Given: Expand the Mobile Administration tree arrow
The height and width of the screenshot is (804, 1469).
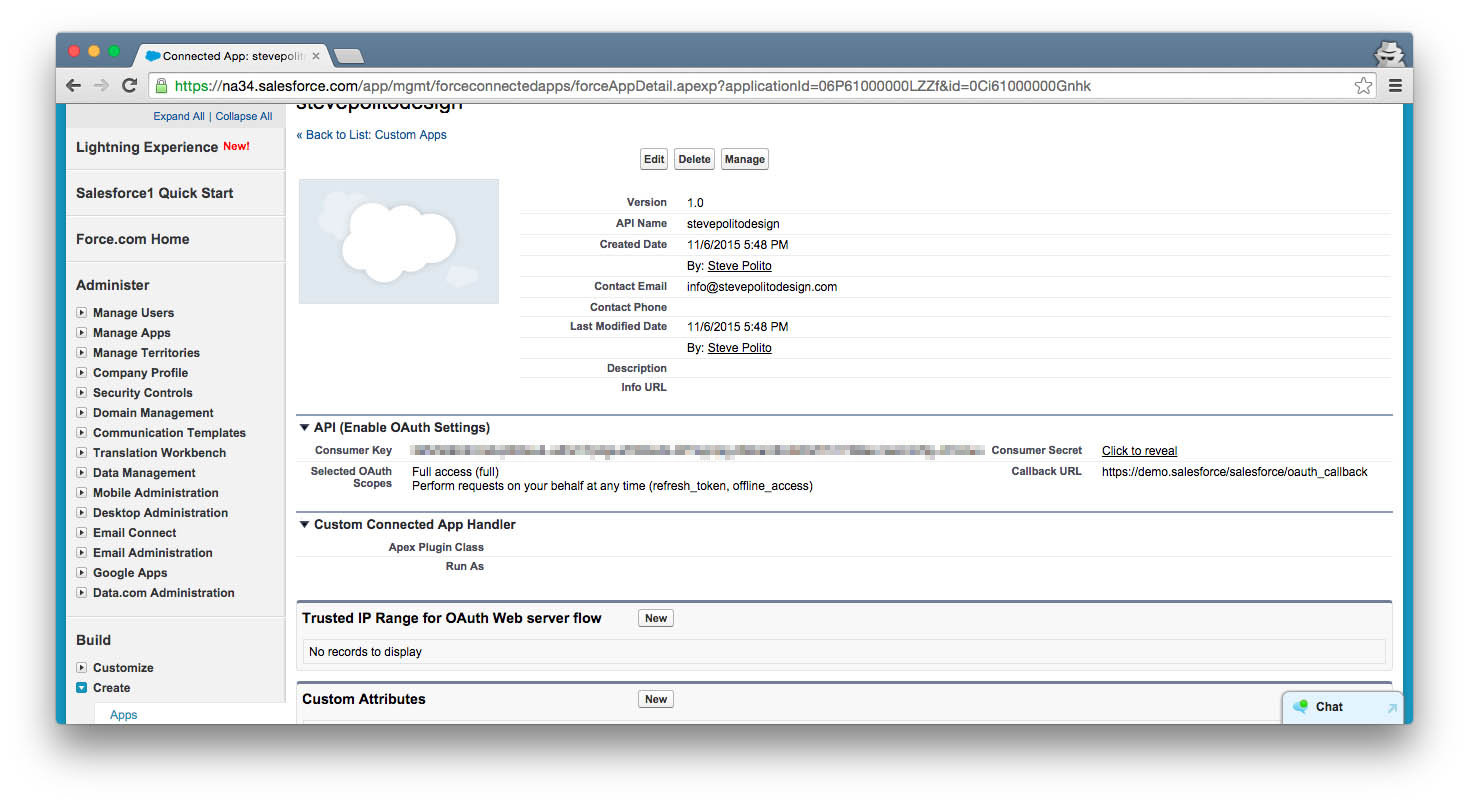Looking at the screenshot, I should [82, 493].
